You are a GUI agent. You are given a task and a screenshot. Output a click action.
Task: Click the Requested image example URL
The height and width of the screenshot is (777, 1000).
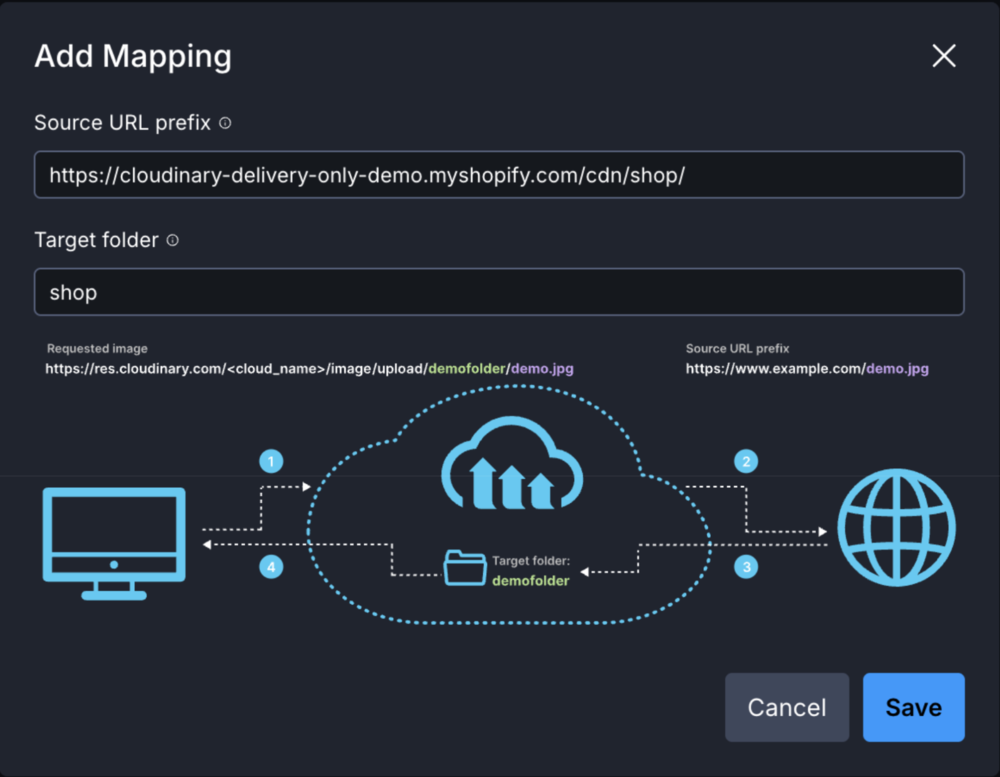(310, 368)
